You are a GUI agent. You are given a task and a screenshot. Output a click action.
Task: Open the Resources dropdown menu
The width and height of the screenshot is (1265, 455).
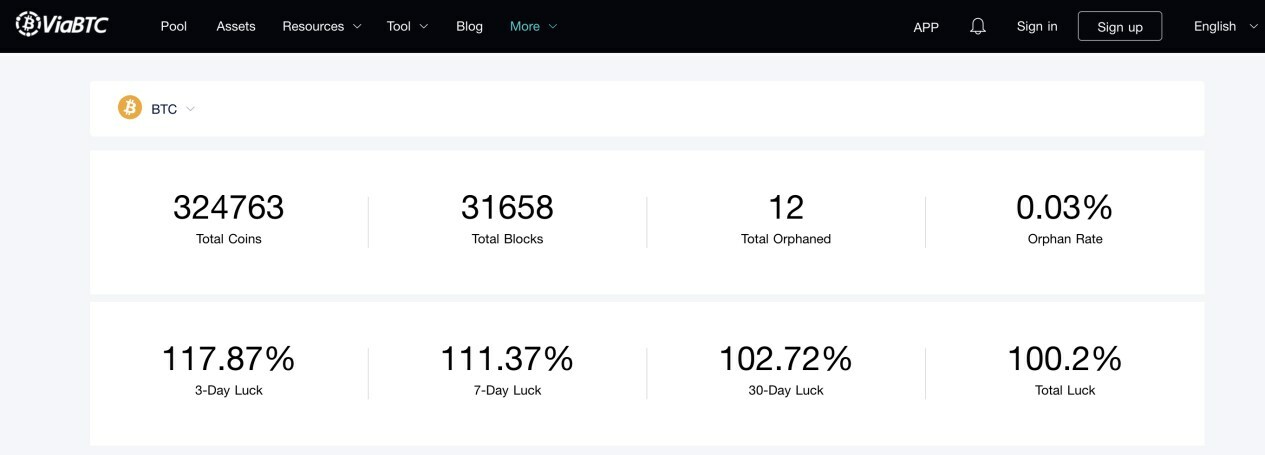pyautogui.click(x=321, y=26)
